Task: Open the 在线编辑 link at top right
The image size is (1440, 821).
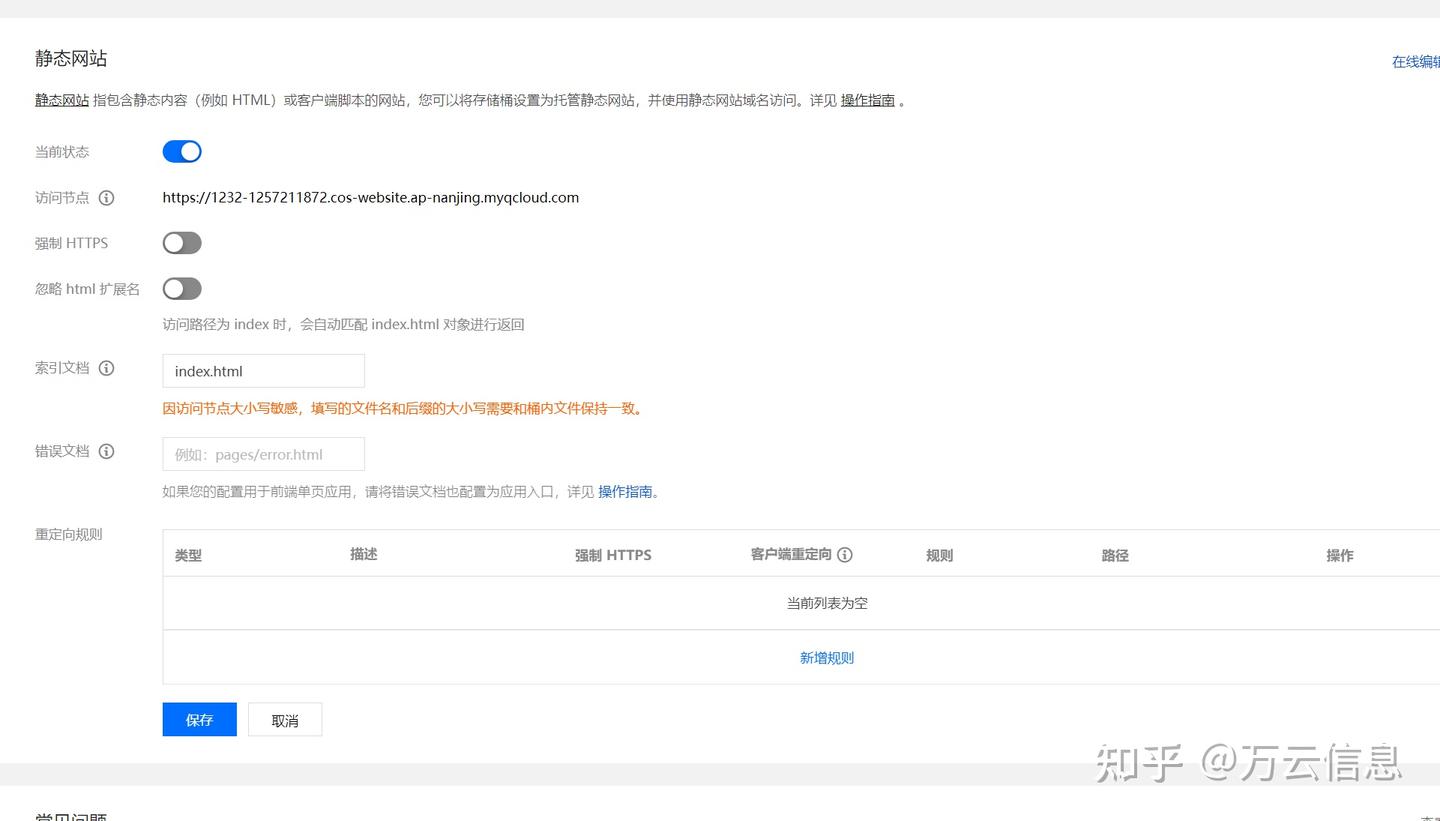Action: pyautogui.click(x=1415, y=61)
